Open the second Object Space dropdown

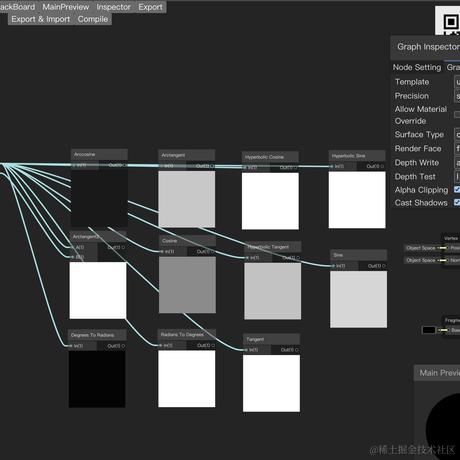pyautogui.click(x=421, y=260)
